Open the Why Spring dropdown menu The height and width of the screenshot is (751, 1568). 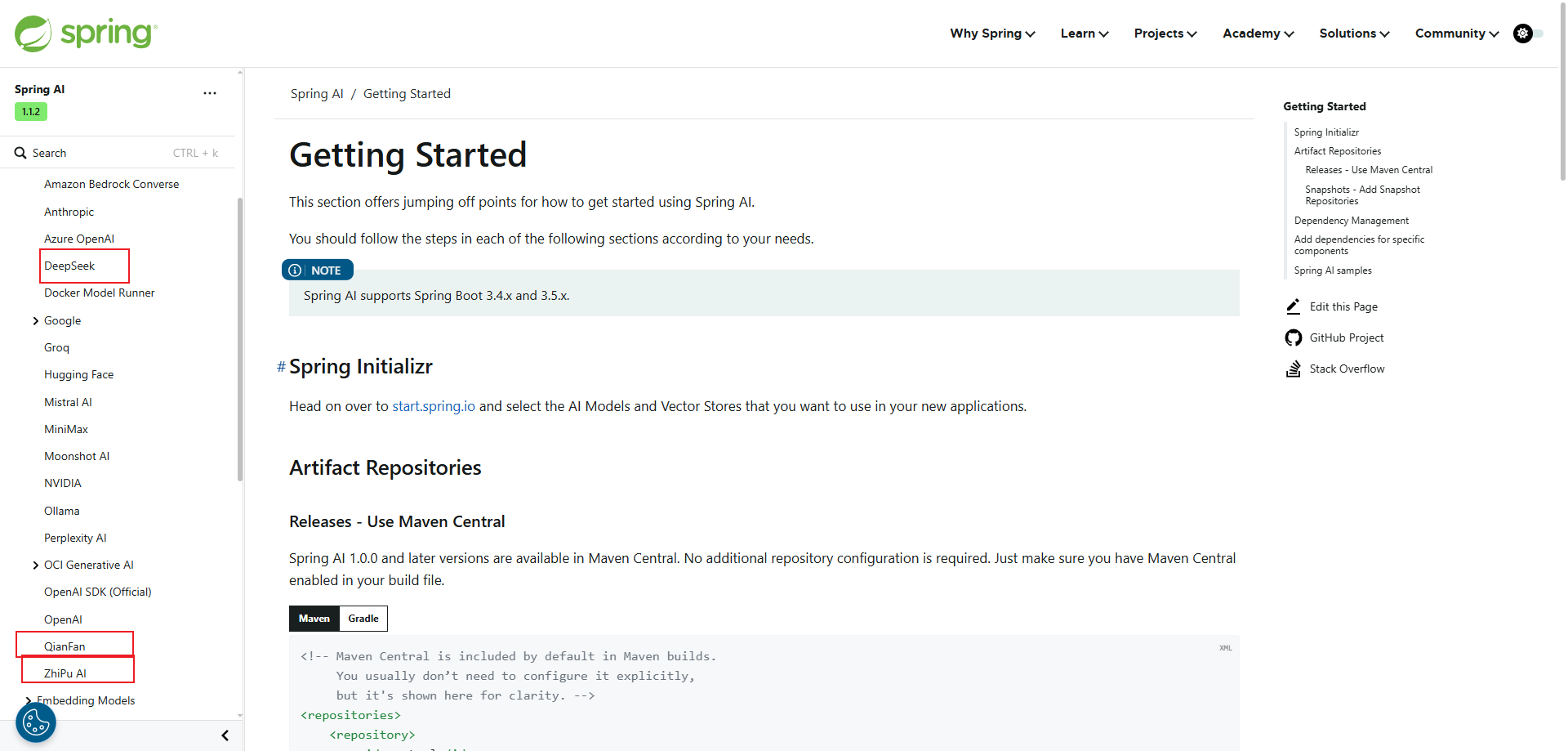click(992, 34)
